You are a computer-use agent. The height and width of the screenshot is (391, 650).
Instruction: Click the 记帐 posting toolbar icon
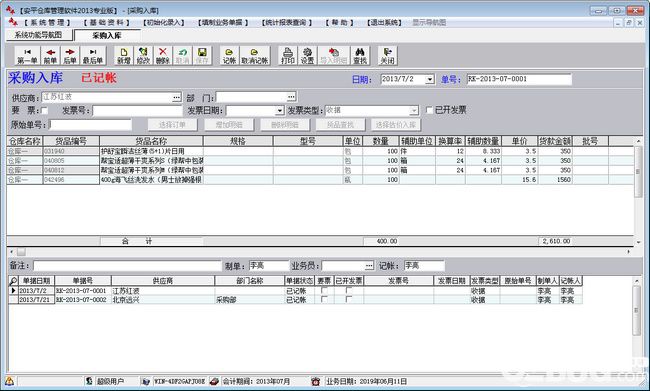(x=229, y=56)
